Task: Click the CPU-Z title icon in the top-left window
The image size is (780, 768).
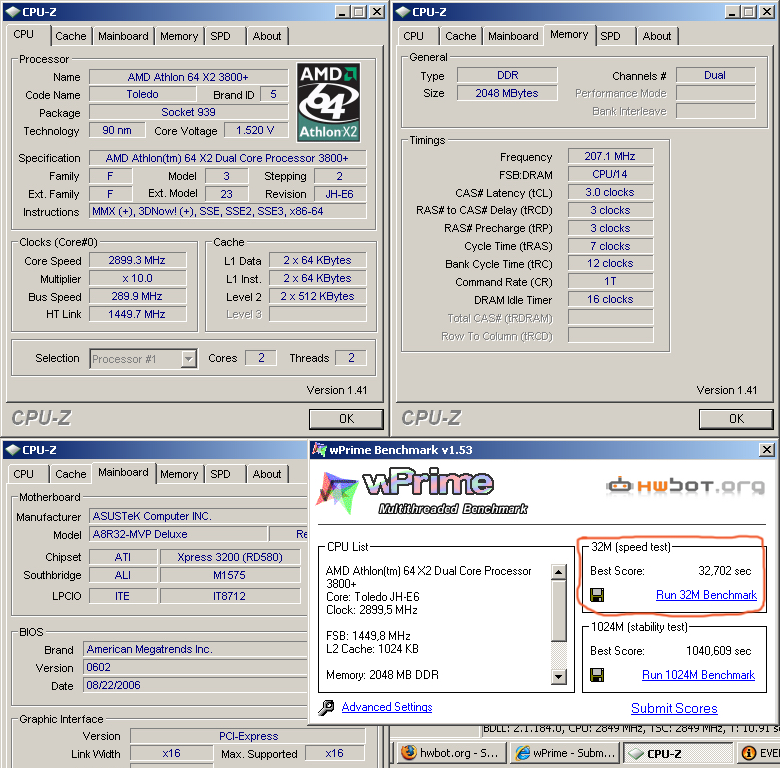Action: (13, 11)
